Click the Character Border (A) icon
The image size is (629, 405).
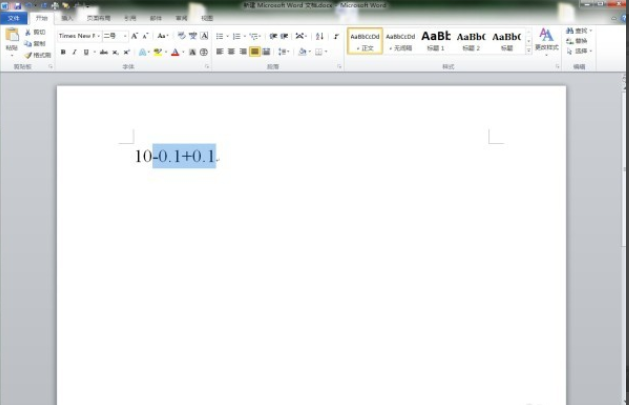click(x=204, y=36)
